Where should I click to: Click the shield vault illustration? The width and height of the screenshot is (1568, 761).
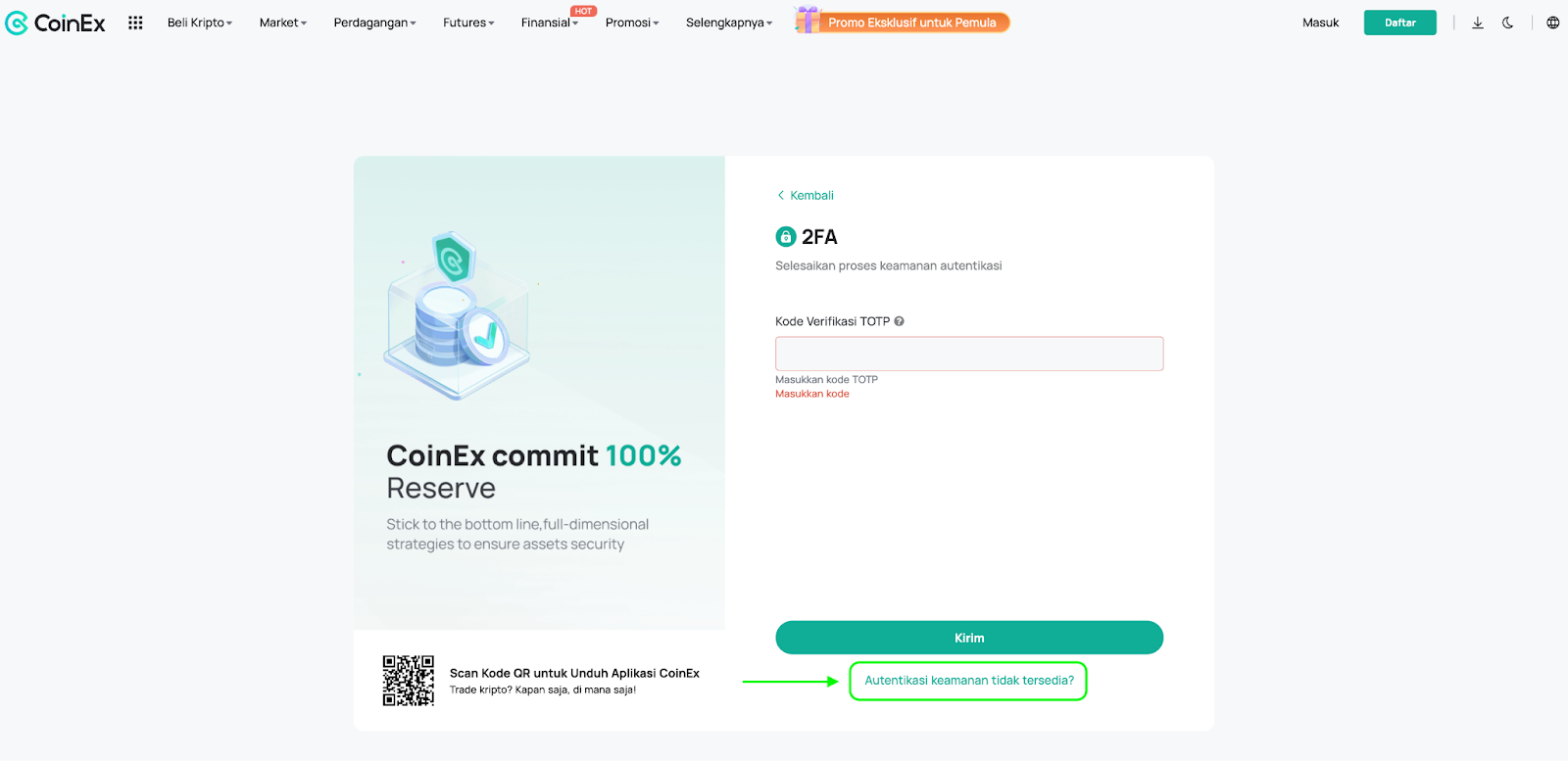458,316
